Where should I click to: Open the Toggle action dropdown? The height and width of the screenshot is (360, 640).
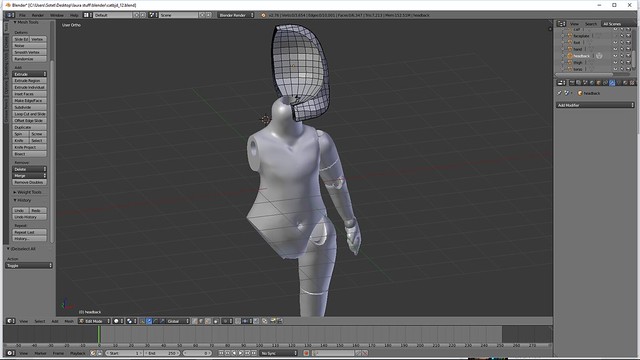pyautogui.click(x=29, y=266)
